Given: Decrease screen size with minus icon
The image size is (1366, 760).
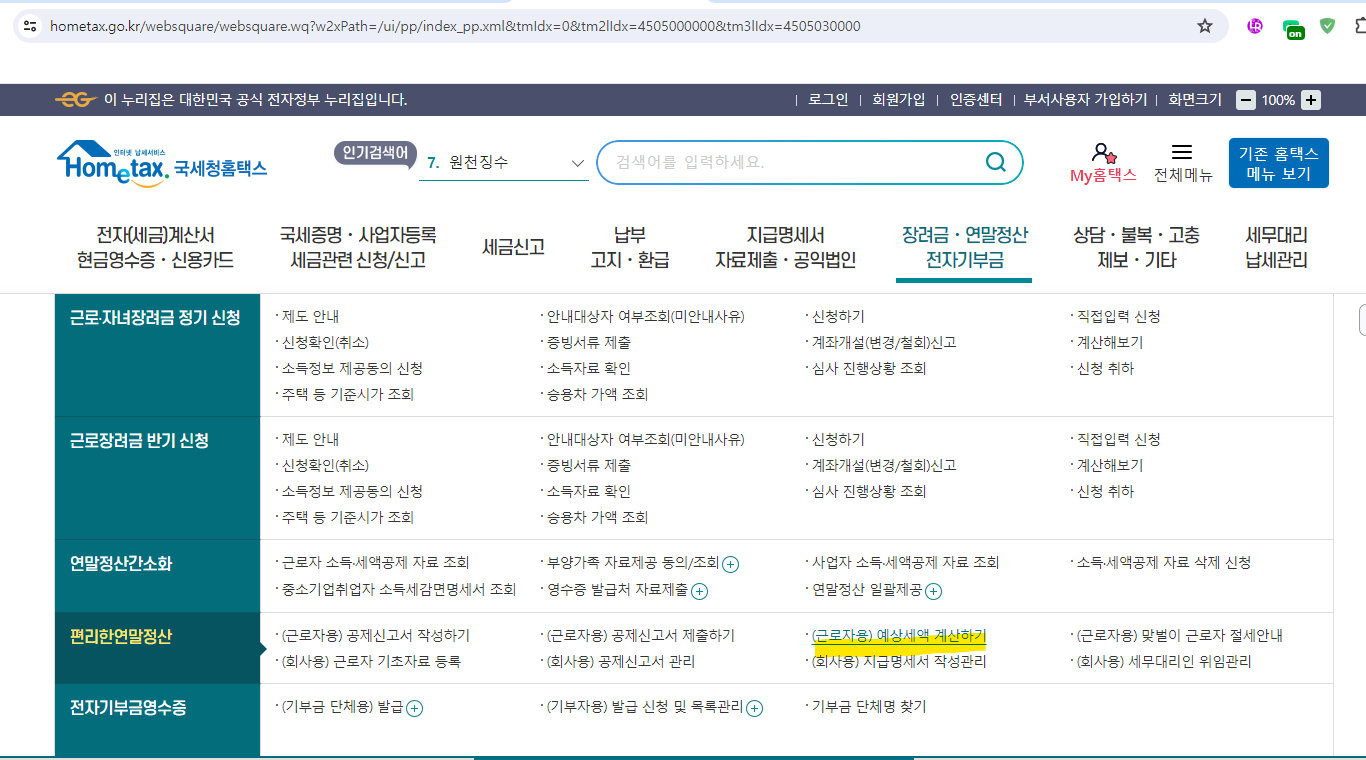Looking at the screenshot, I should tap(1246, 100).
